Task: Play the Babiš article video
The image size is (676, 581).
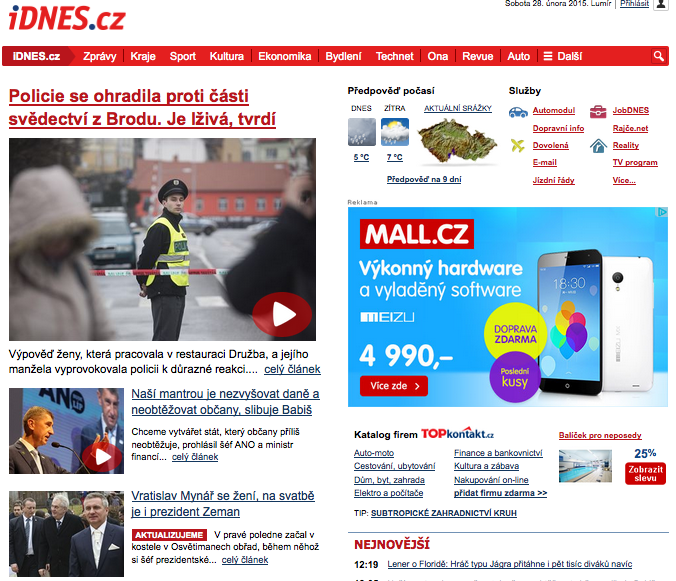Action: click(102, 457)
